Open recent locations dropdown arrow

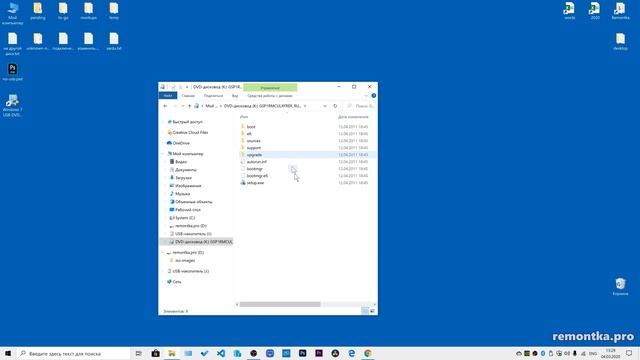coord(182,106)
